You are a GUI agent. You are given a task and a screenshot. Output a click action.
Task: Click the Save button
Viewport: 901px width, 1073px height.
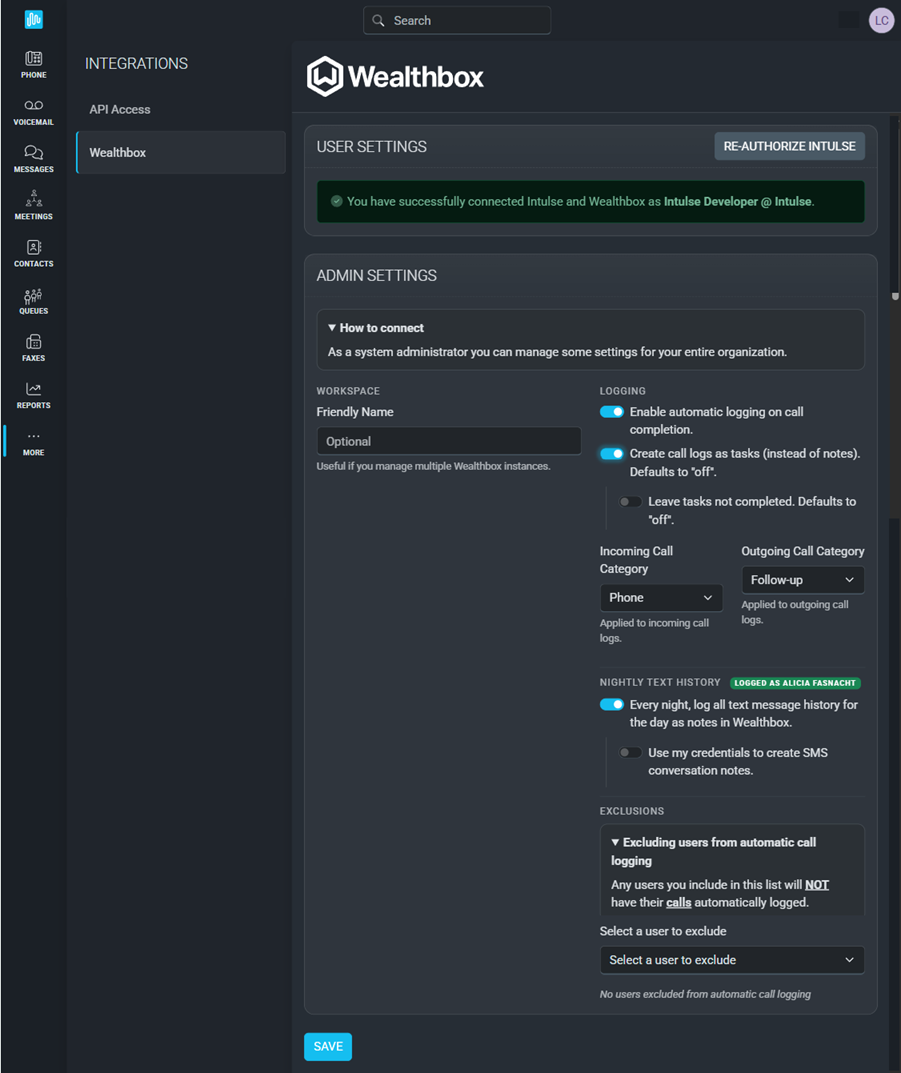pyautogui.click(x=328, y=1046)
